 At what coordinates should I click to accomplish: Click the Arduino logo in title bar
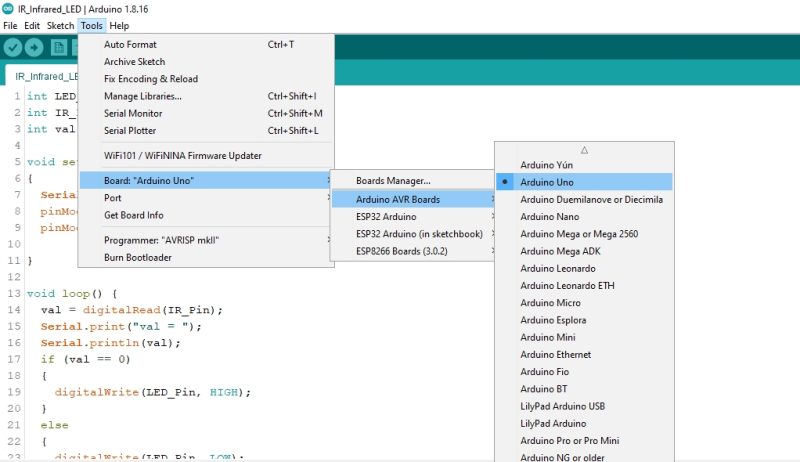pyautogui.click(x=8, y=8)
